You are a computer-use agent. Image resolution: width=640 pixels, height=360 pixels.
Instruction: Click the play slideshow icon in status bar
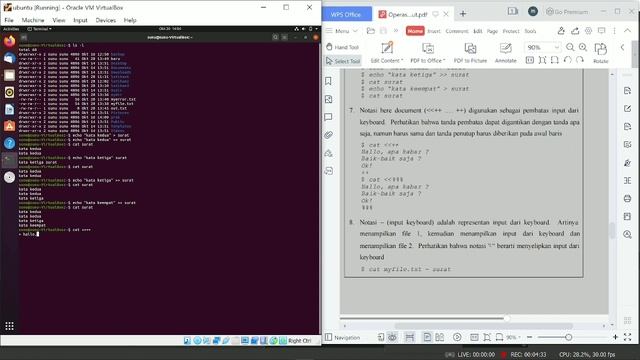coord(457,337)
